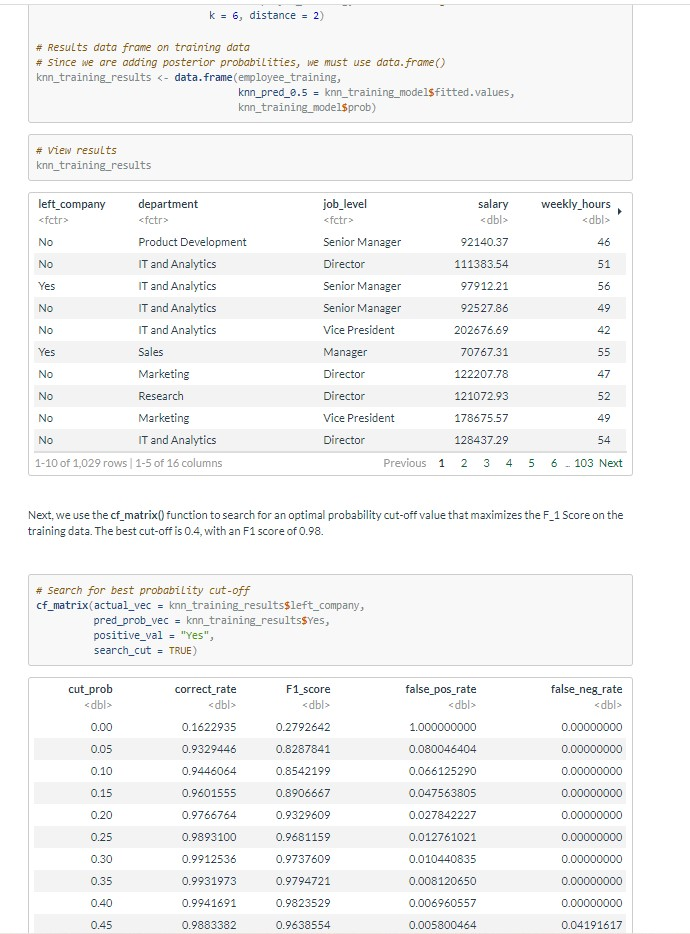Show more columns with right arrow
Image resolution: width=690 pixels, height=934 pixels.
point(620,211)
